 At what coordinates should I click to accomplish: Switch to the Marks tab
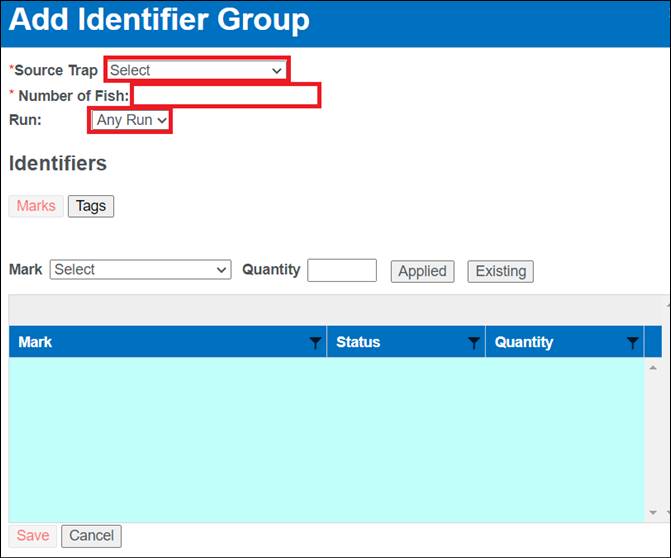click(x=36, y=206)
